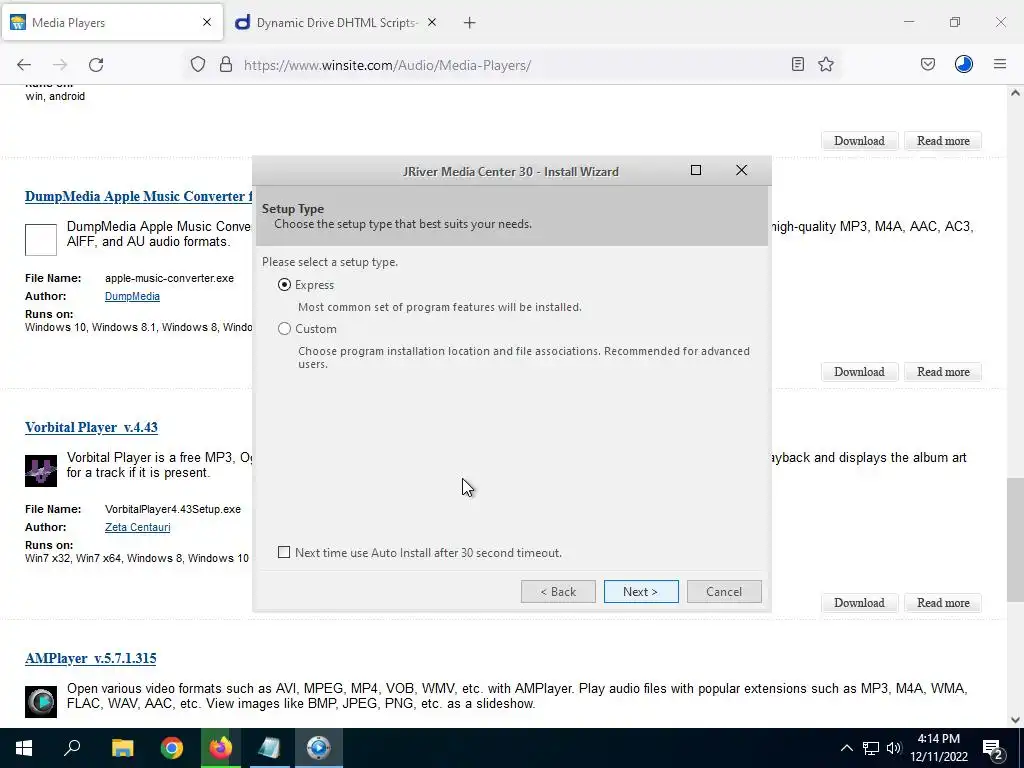Viewport: 1024px width, 768px height.
Task: Close the Dynamic Drive tab
Action: pos(432,22)
